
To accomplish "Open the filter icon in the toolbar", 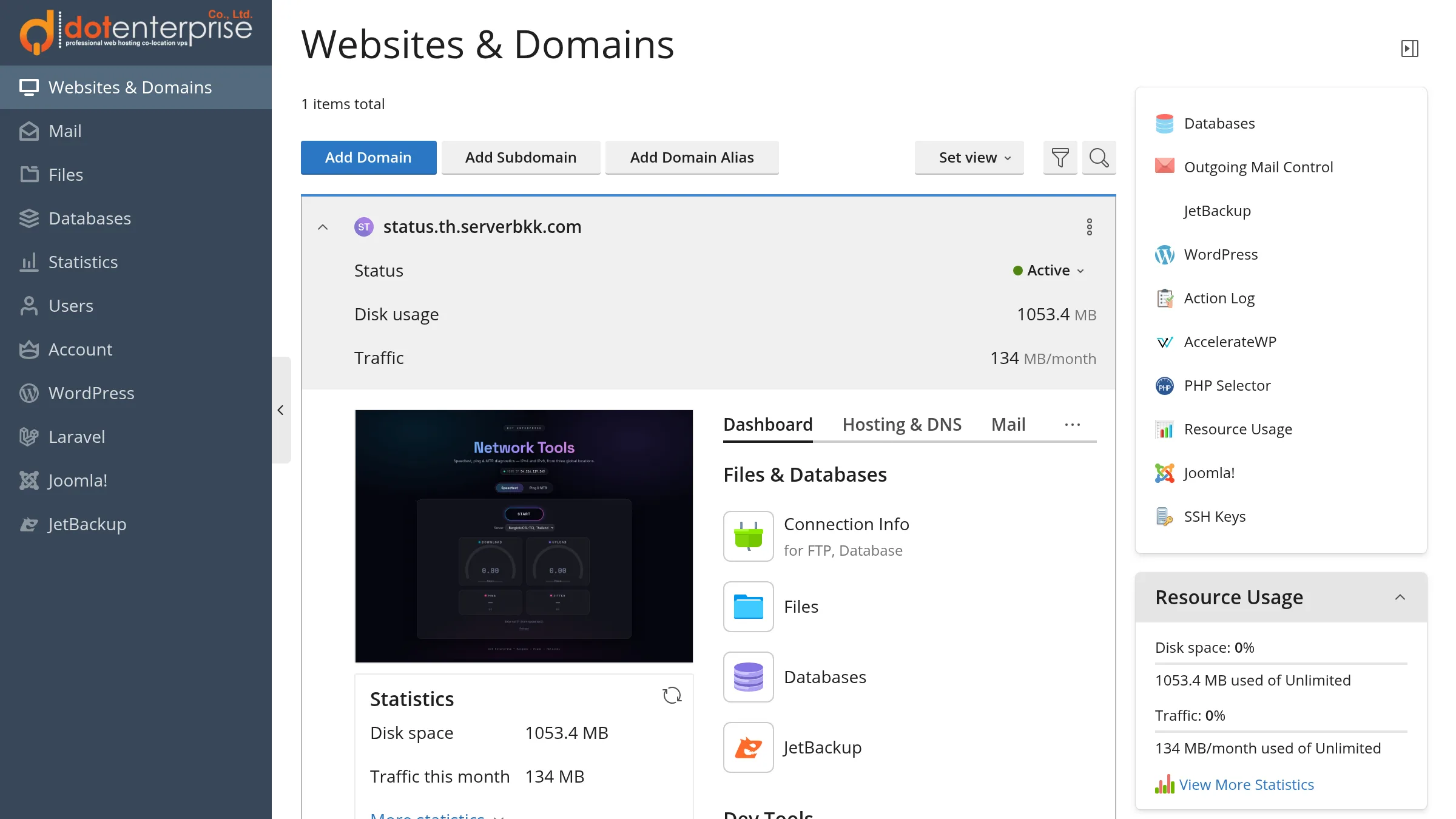I will coord(1060,158).
